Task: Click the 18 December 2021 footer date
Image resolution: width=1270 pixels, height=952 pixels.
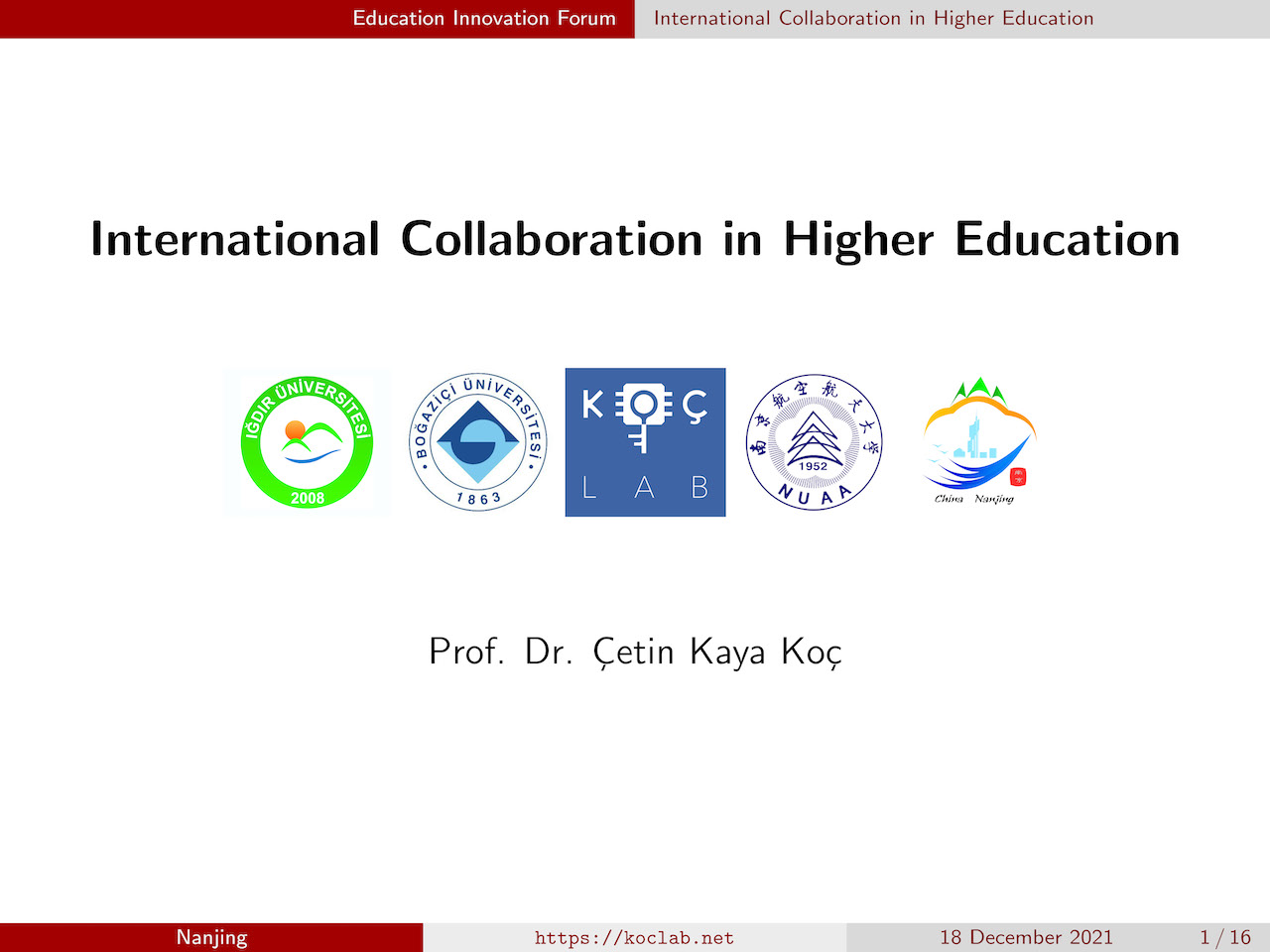Action: [x=1026, y=937]
